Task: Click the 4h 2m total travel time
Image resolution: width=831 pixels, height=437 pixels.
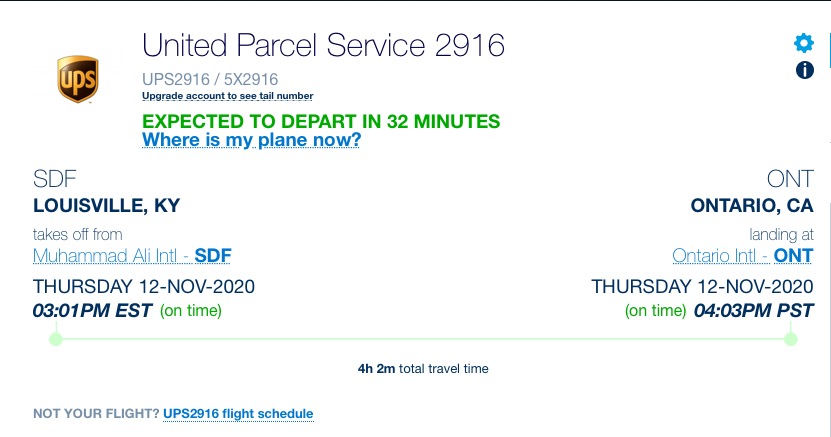Action: 423,369
